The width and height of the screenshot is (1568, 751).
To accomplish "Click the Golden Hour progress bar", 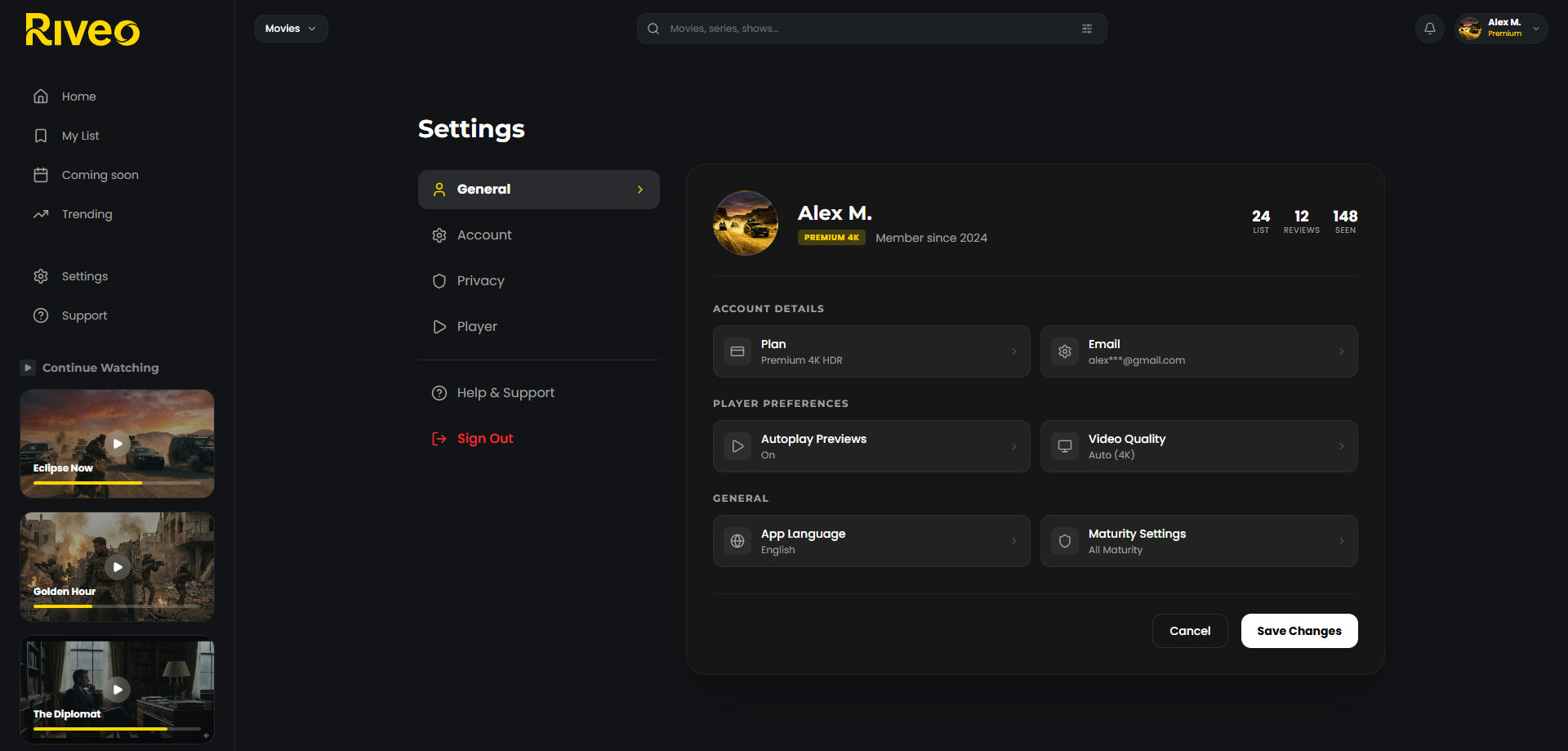I will click(117, 606).
